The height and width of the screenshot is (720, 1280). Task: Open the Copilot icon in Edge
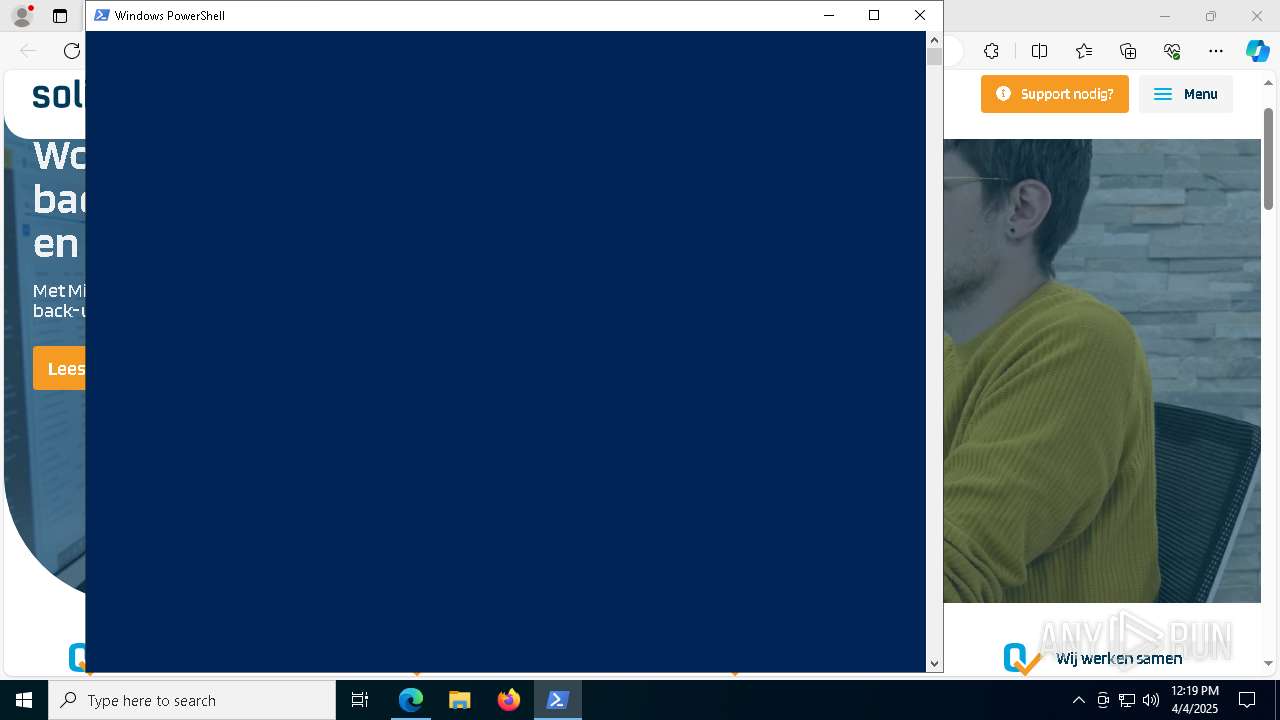(x=1257, y=51)
